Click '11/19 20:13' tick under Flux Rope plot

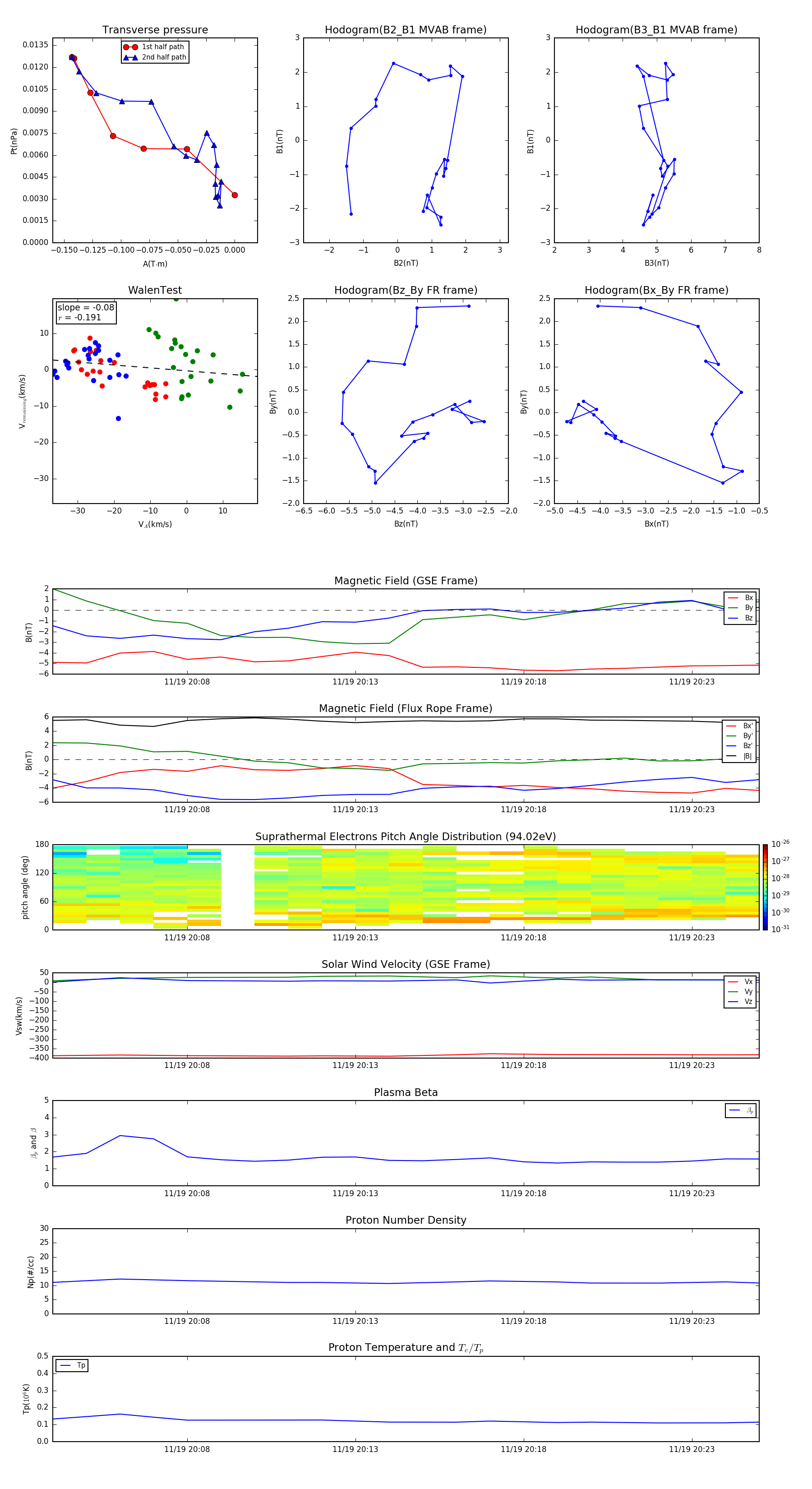pyautogui.click(x=355, y=810)
